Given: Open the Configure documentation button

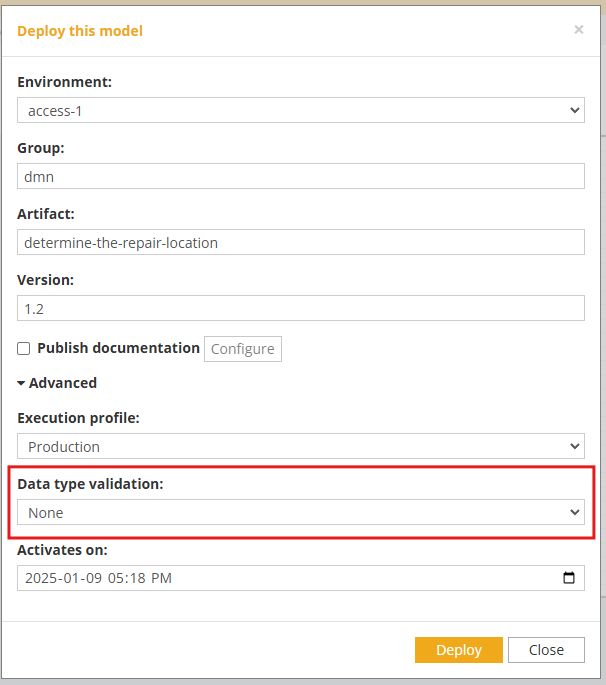Looking at the screenshot, I should pos(243,349).
